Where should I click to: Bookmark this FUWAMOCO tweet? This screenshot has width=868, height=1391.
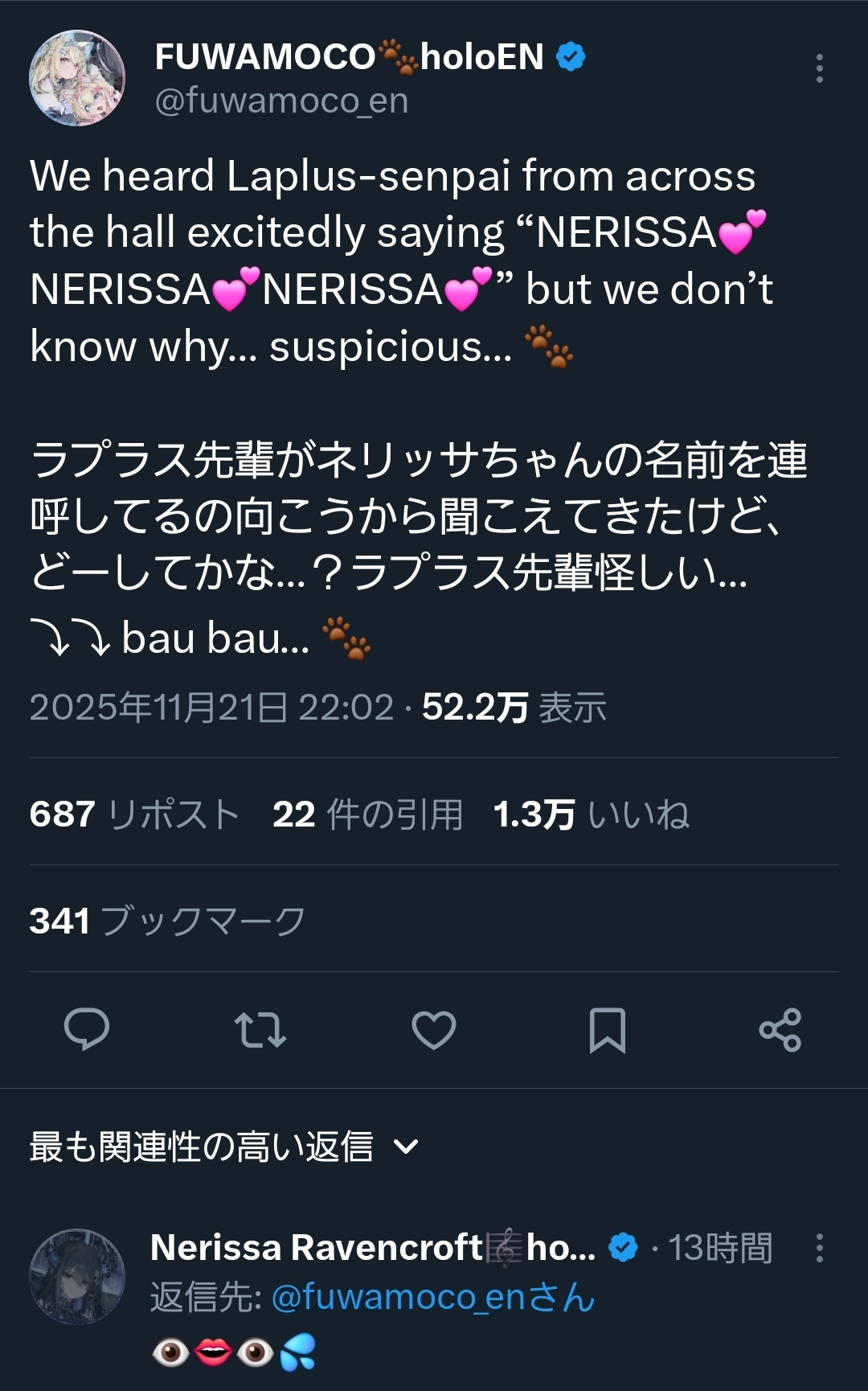(608, 1029)
